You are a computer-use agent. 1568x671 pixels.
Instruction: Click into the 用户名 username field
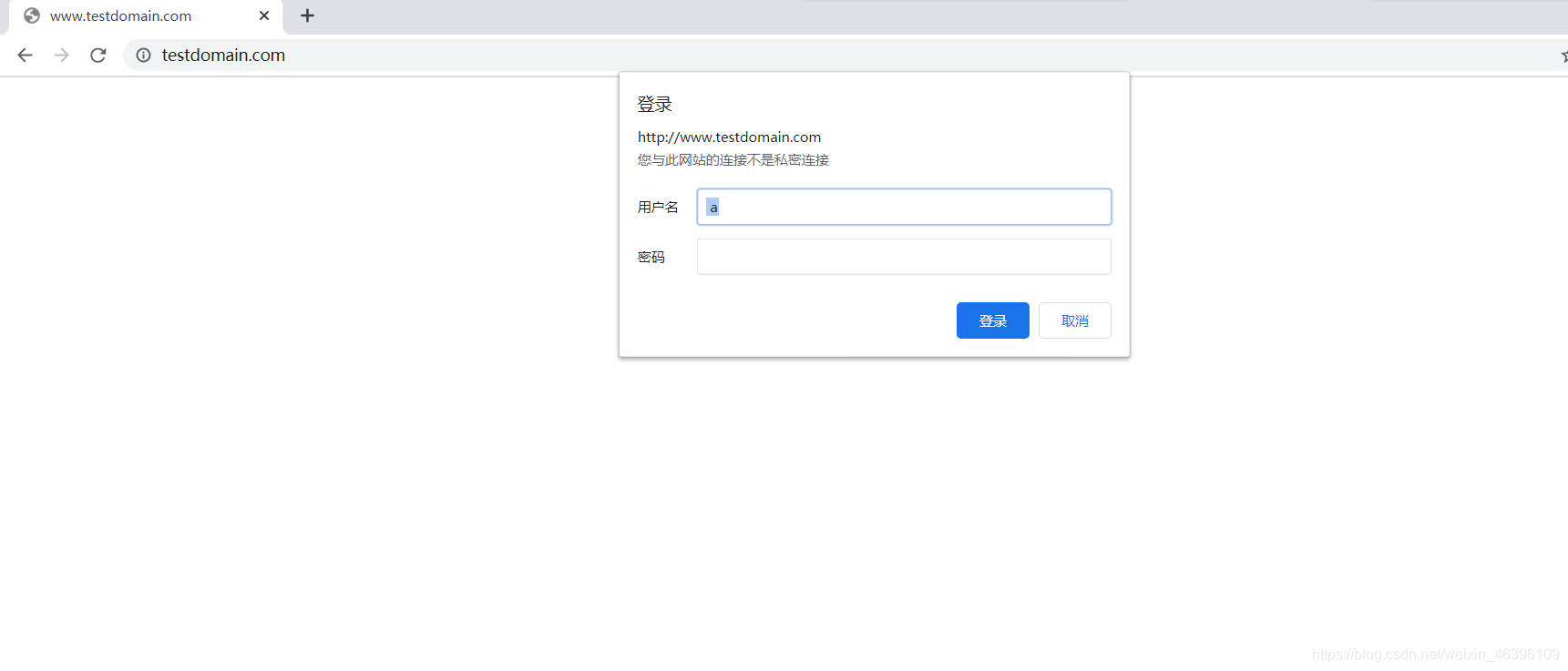coord(904,207)
